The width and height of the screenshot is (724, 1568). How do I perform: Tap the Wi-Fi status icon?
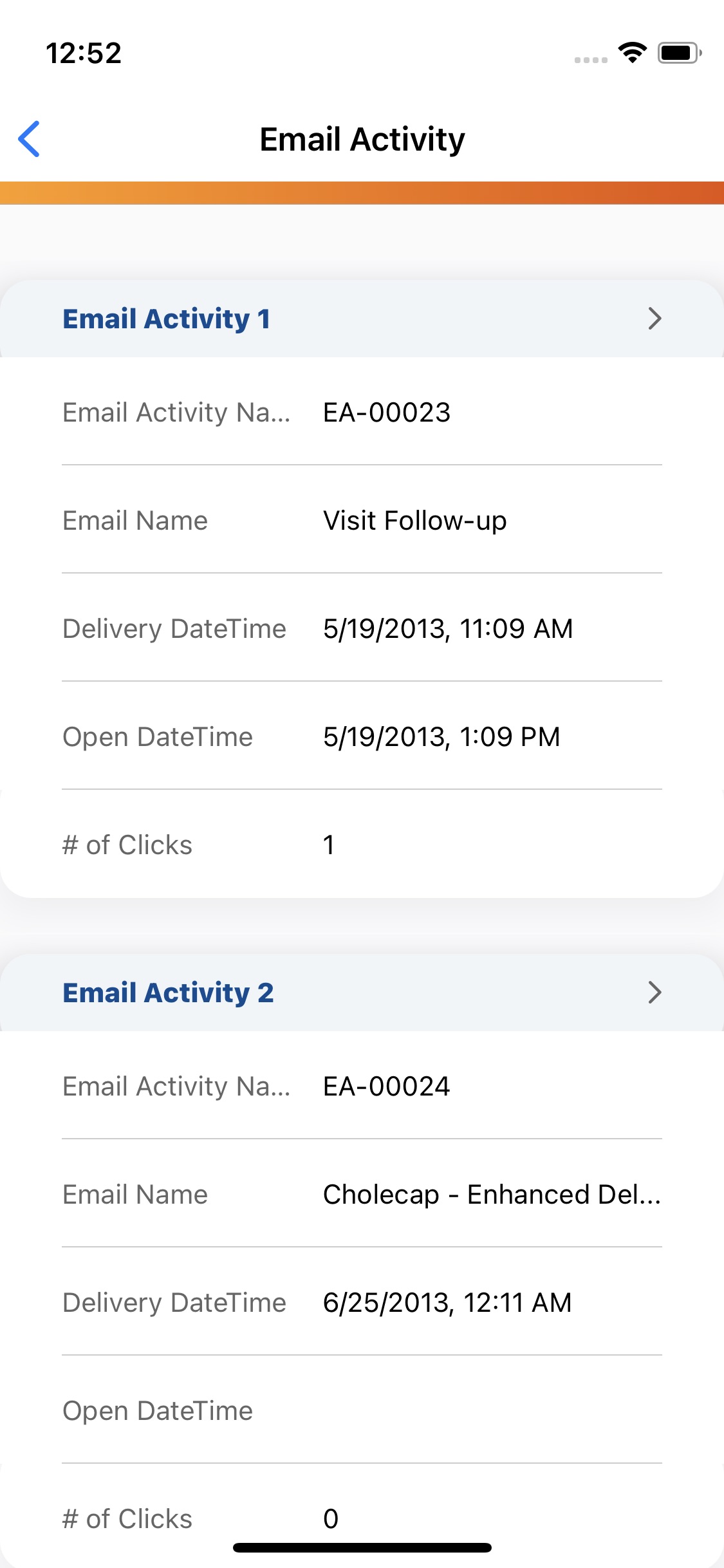pyautogui.click(x=632, y=53)
